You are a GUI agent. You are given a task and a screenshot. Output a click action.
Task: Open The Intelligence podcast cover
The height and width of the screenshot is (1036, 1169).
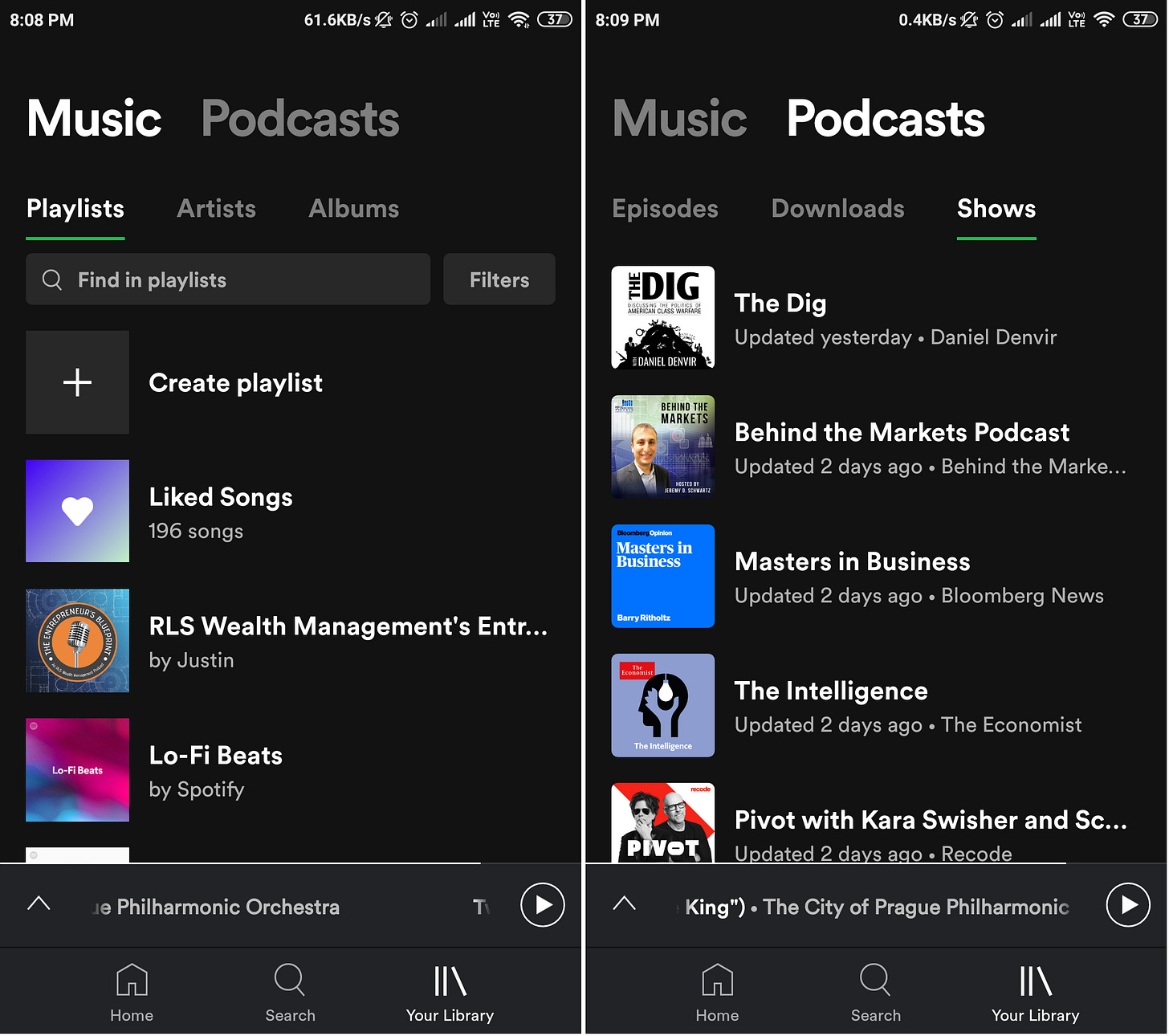662,705
